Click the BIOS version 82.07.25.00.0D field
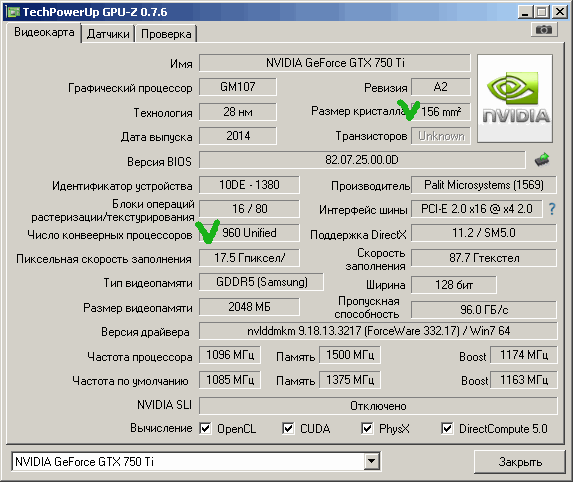This screenshot has height=482, width=573. point(362,160)
